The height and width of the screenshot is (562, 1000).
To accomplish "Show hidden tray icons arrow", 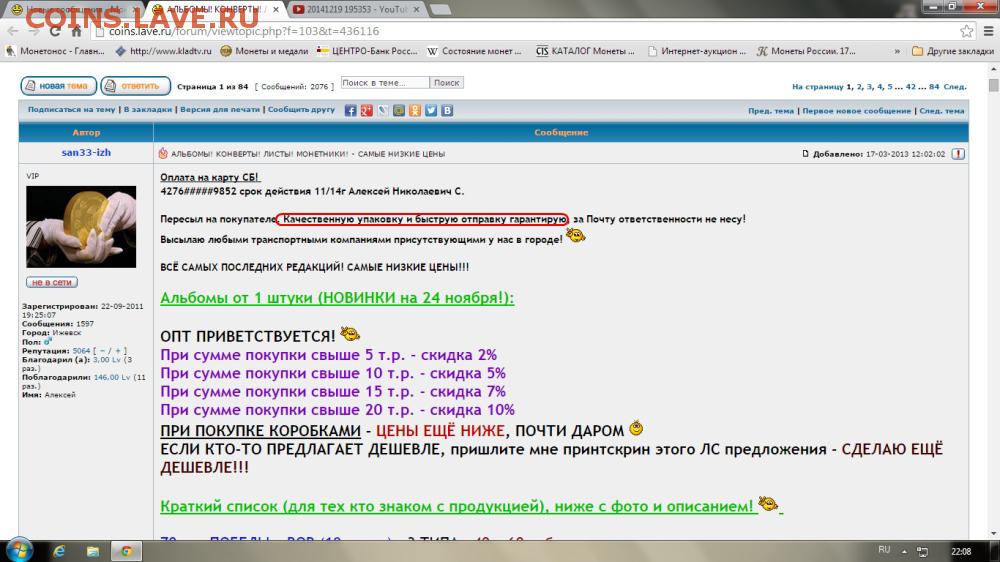I will tap(904, 551).
